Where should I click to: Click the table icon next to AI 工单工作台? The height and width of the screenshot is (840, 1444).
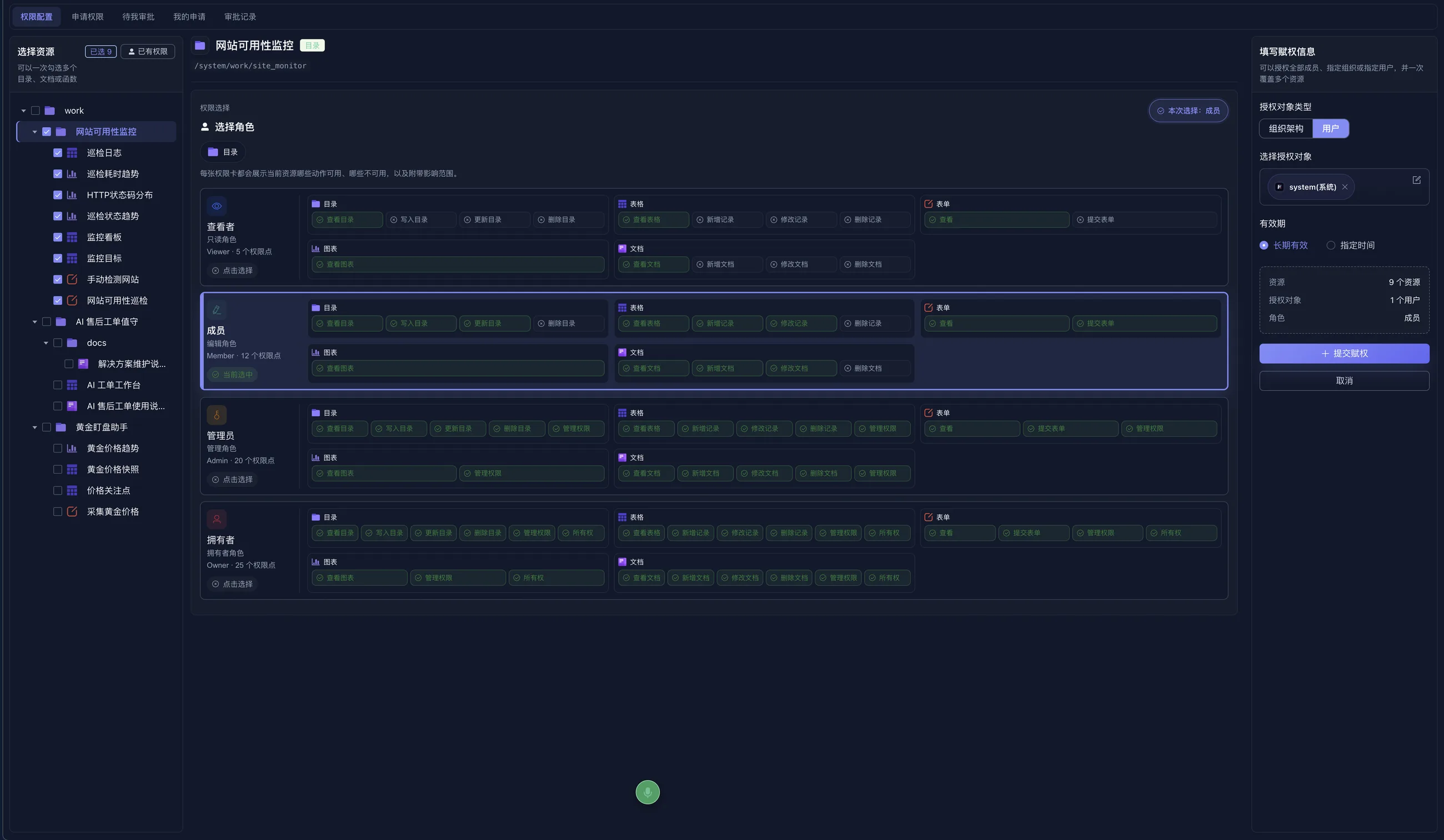click(x=72, y=385)
